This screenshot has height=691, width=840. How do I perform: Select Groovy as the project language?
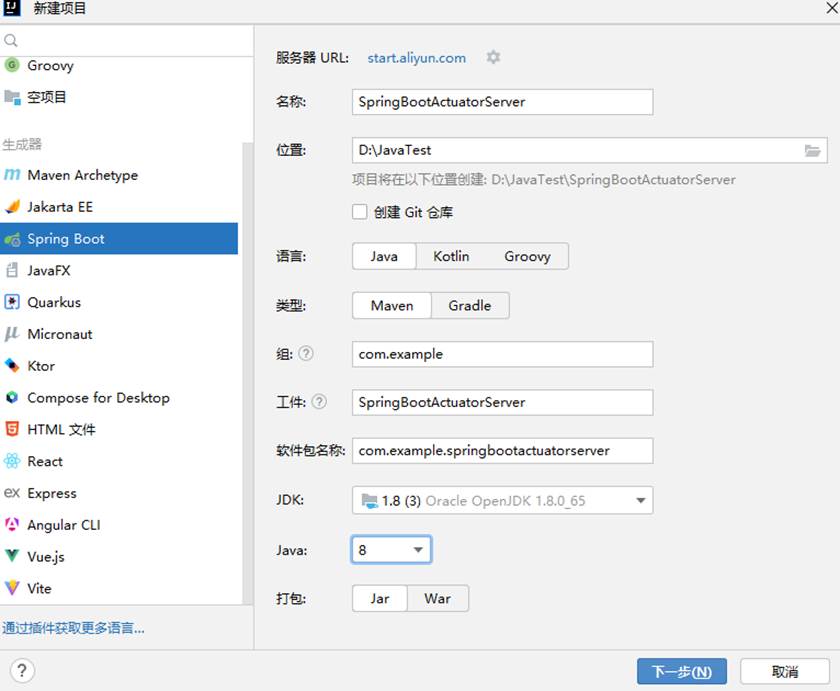(527, 256)
